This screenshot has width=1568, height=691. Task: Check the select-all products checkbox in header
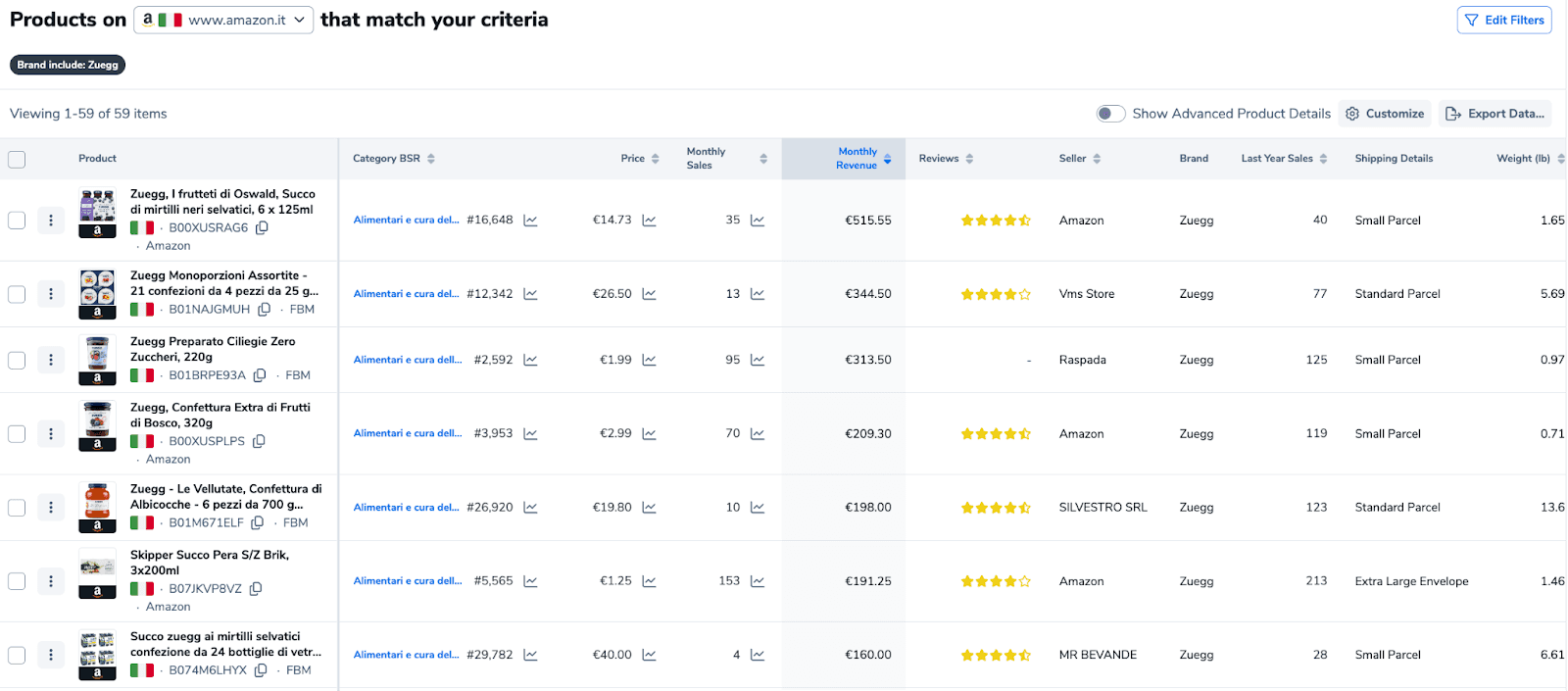pyautogui.click(x=17, y=159)
